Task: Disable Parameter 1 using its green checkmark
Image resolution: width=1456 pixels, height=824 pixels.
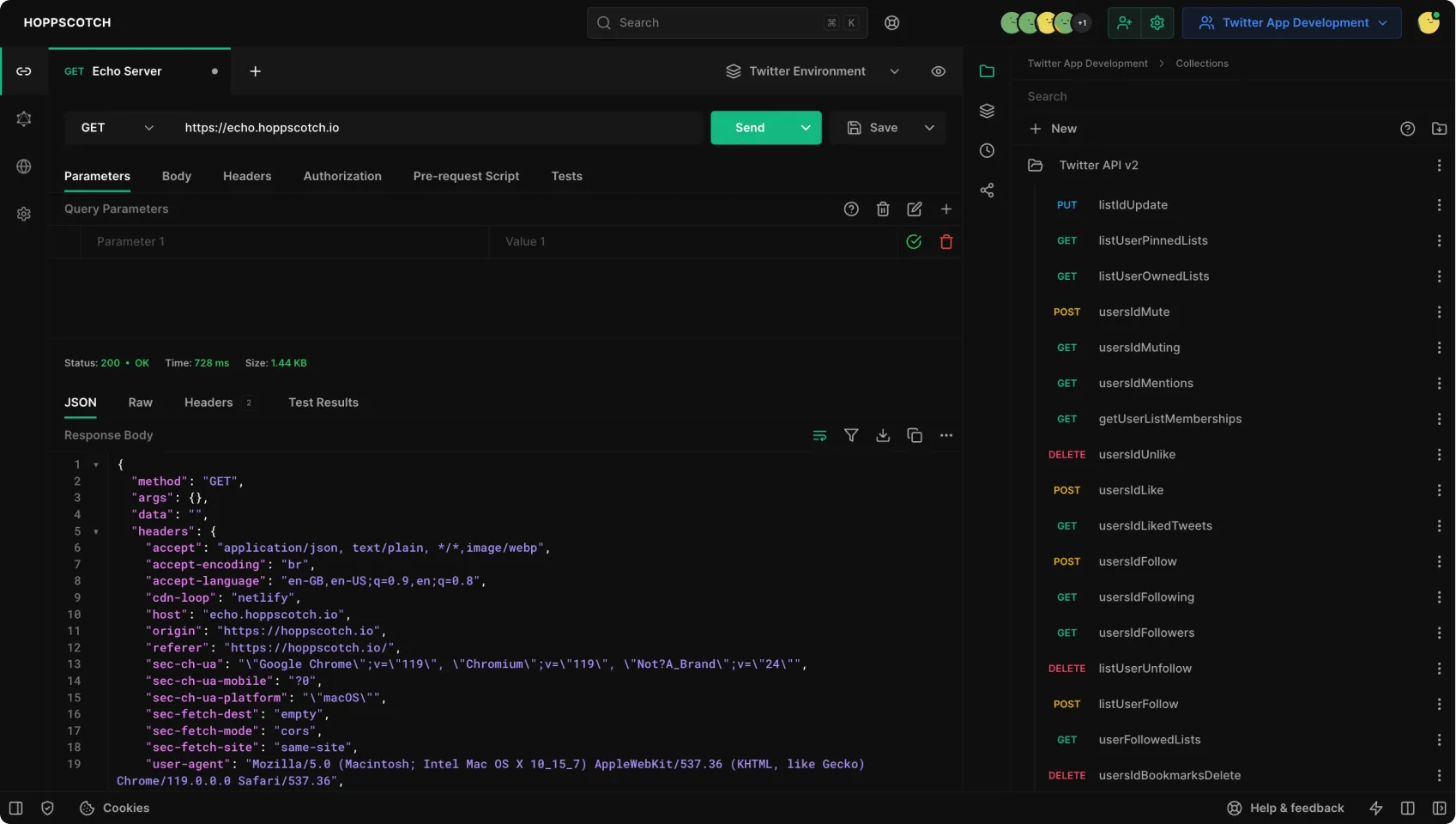Action: pos(914,241)
